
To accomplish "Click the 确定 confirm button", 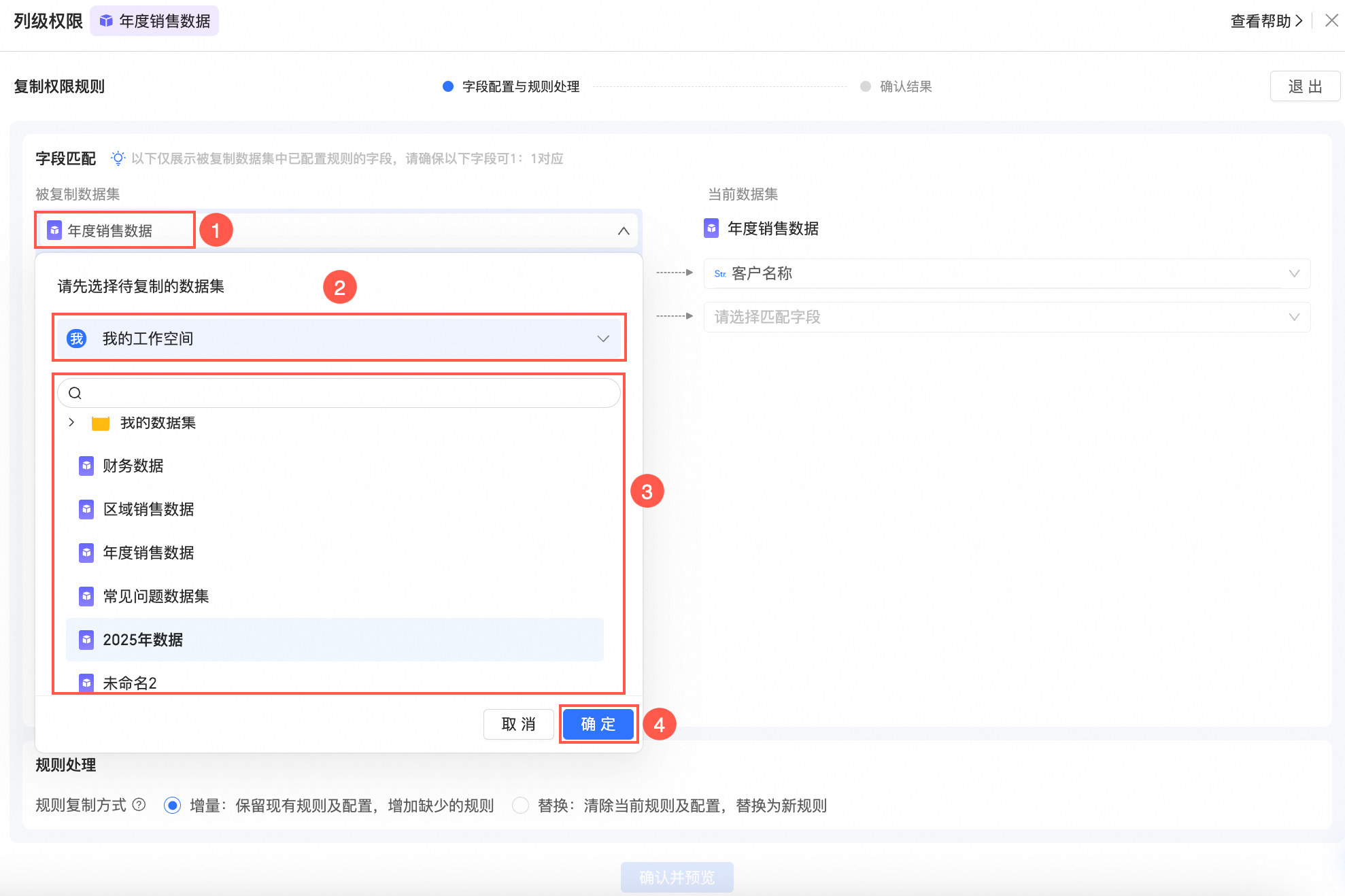I will click(598, 724).
